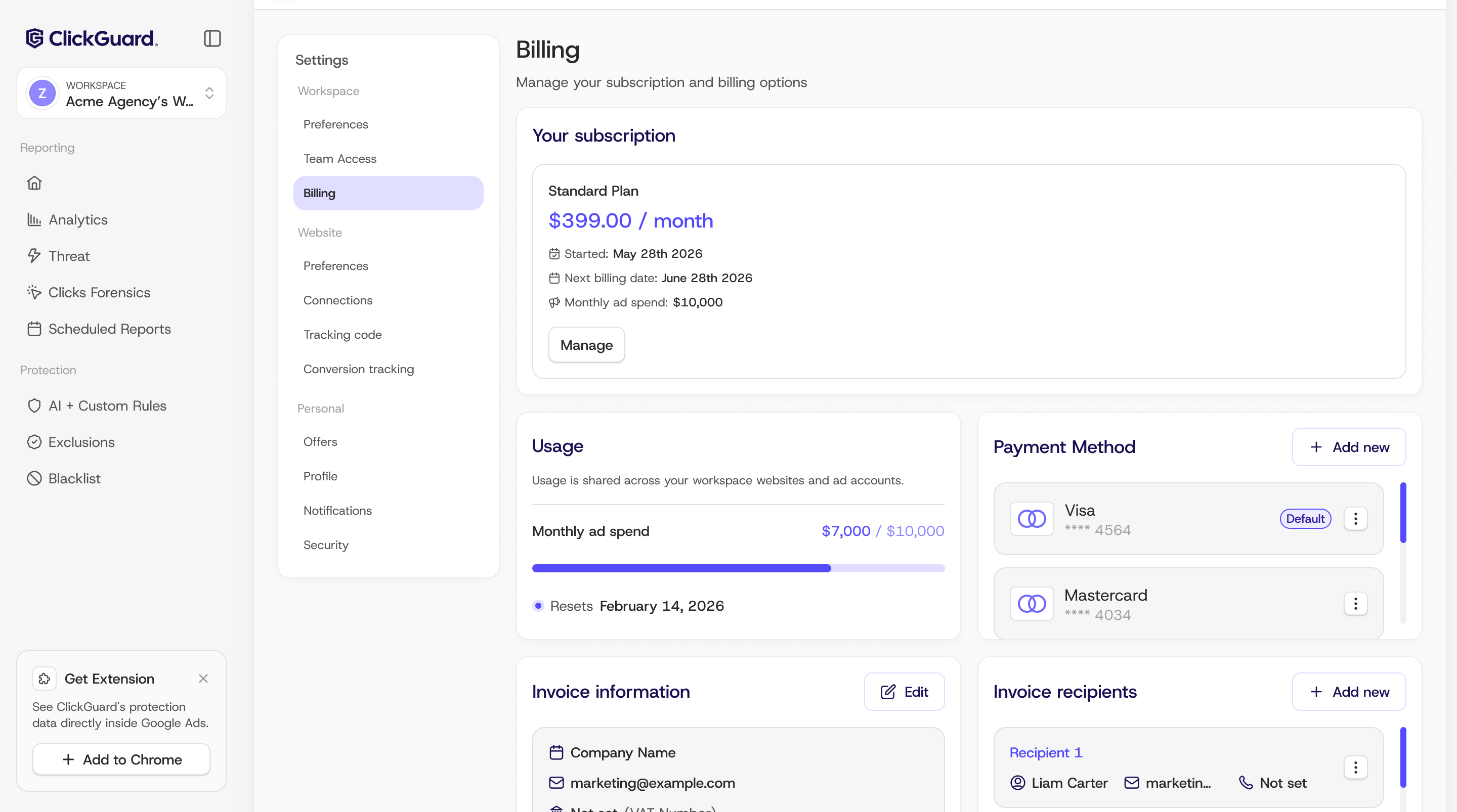
Task: Open options menu for Mastercard card
Action: 1356,603
